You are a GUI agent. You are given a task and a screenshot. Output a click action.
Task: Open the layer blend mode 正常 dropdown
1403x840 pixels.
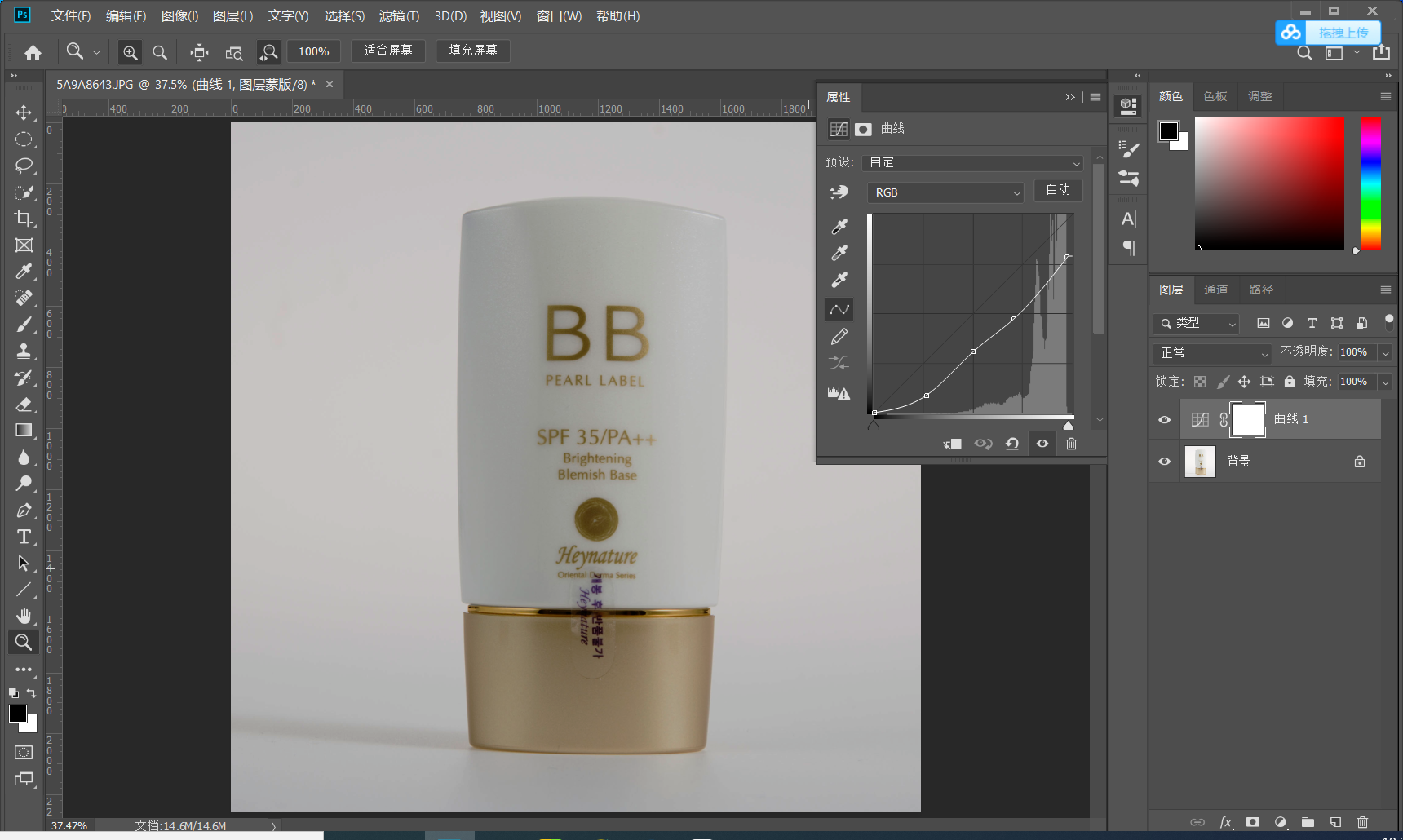click(1213, 353)
